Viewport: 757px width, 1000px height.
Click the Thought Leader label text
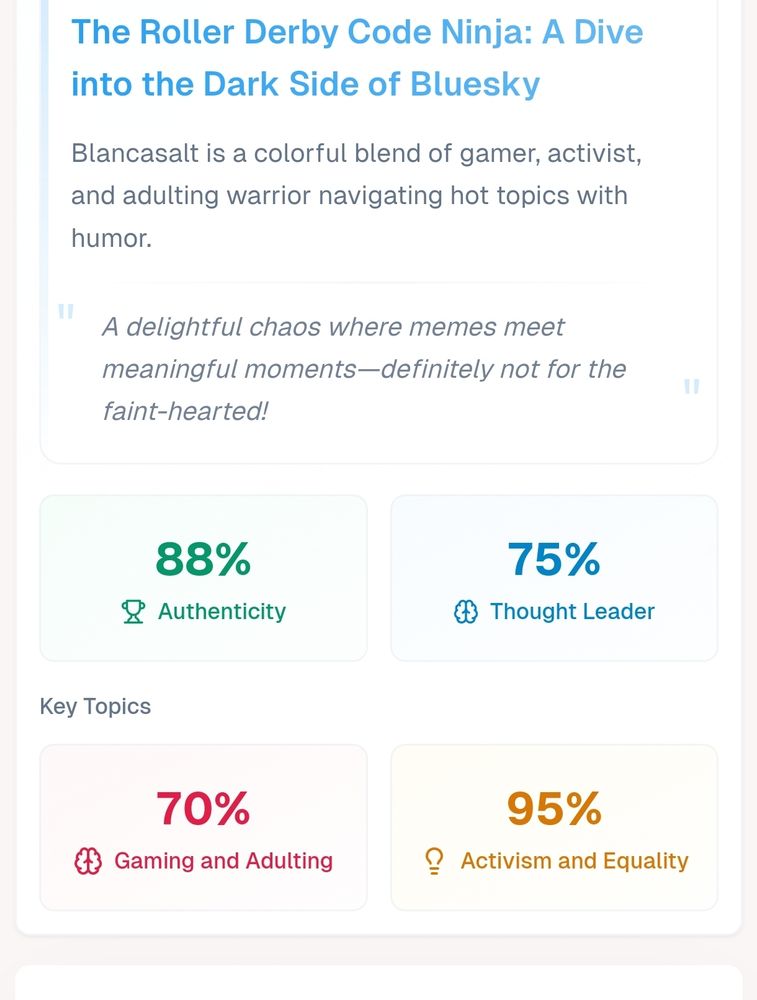[x=572, y=612]
